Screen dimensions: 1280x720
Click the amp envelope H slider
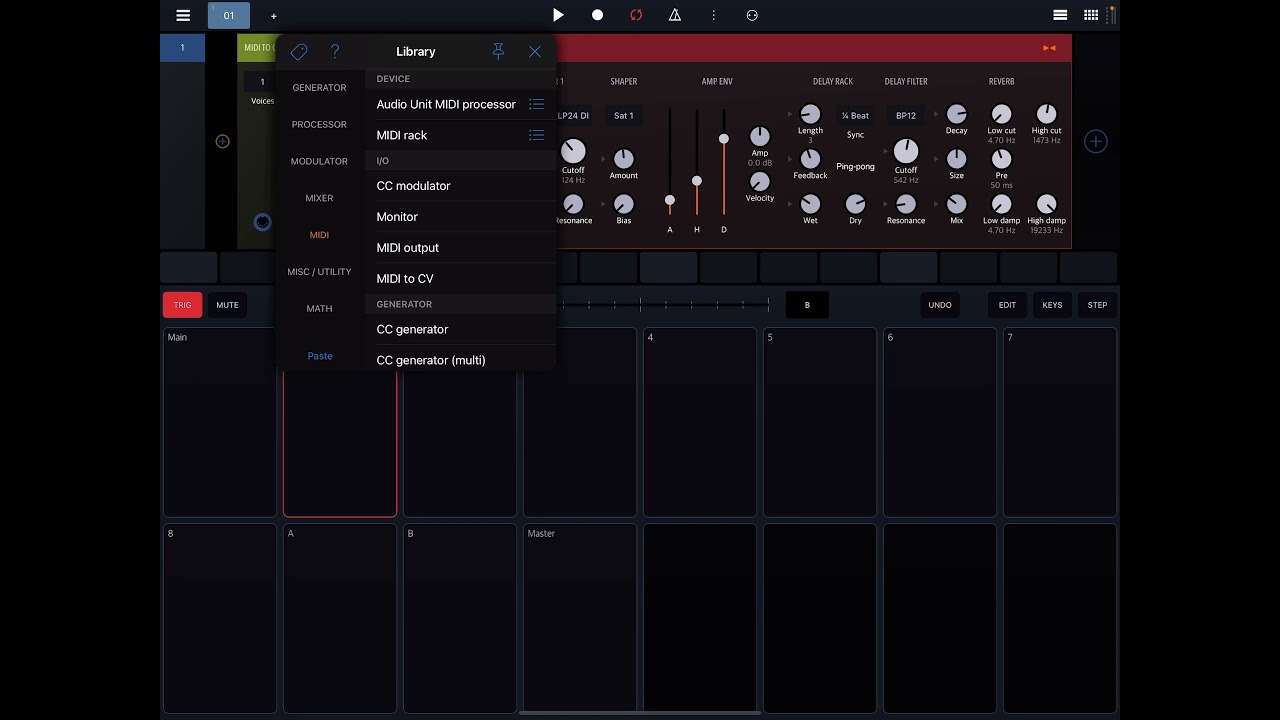pos(697,181)
